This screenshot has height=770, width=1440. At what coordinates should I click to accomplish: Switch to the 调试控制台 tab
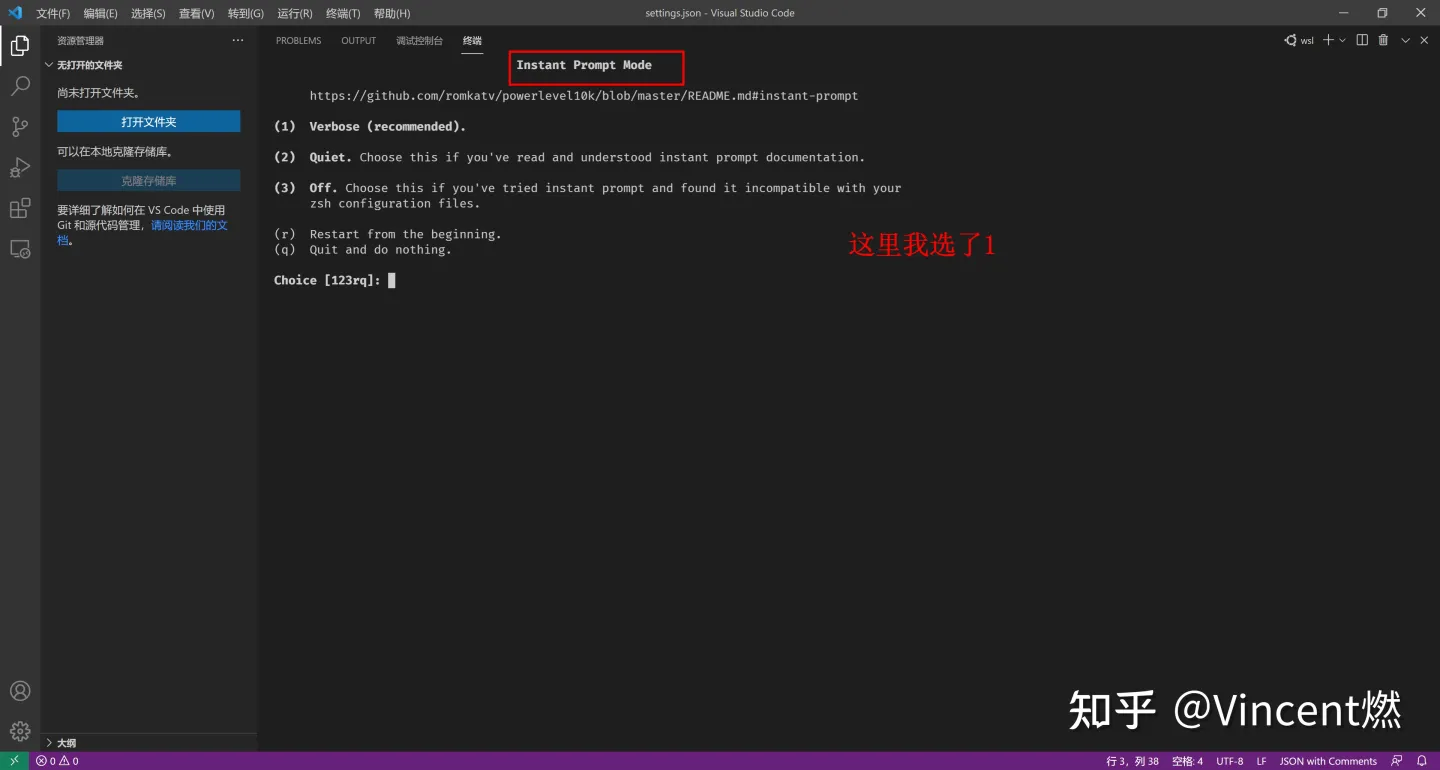tap(419, 41)
